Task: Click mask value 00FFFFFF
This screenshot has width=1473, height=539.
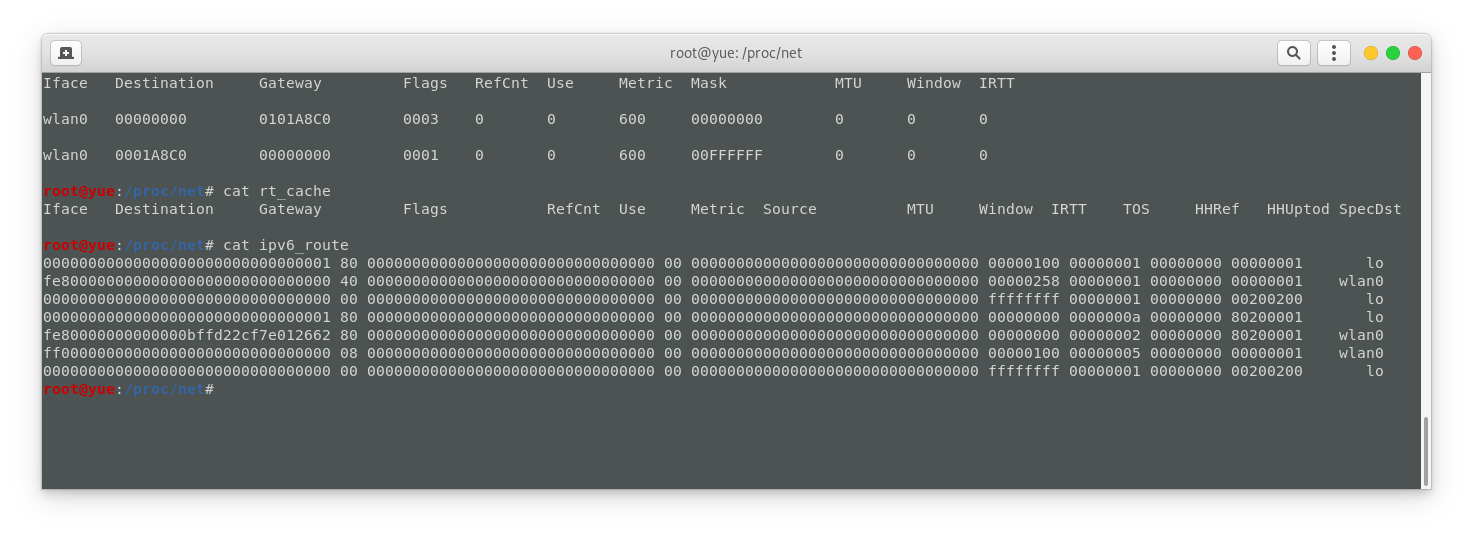Action: [x=727, y=155]
